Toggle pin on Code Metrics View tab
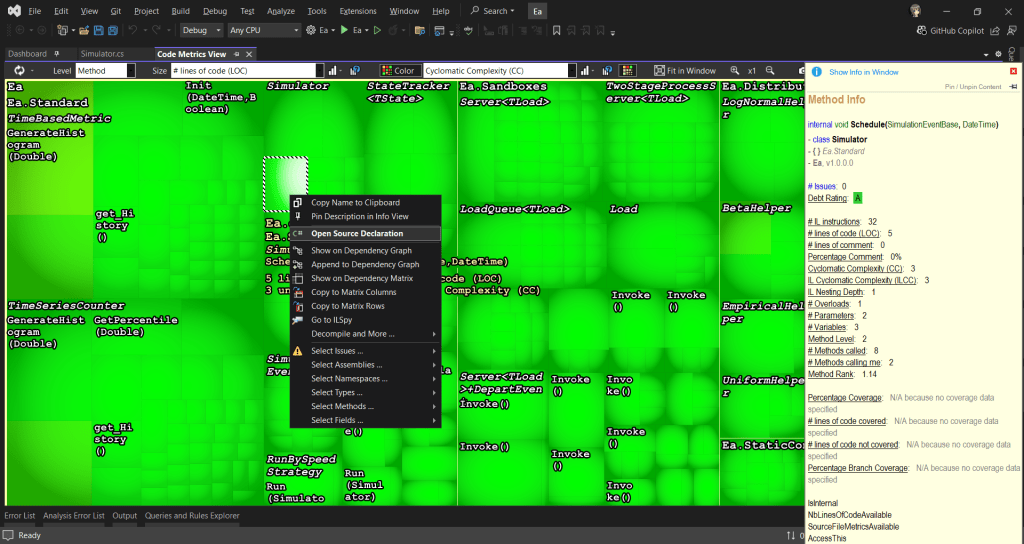1024x544 pixels. pos(236,54)
